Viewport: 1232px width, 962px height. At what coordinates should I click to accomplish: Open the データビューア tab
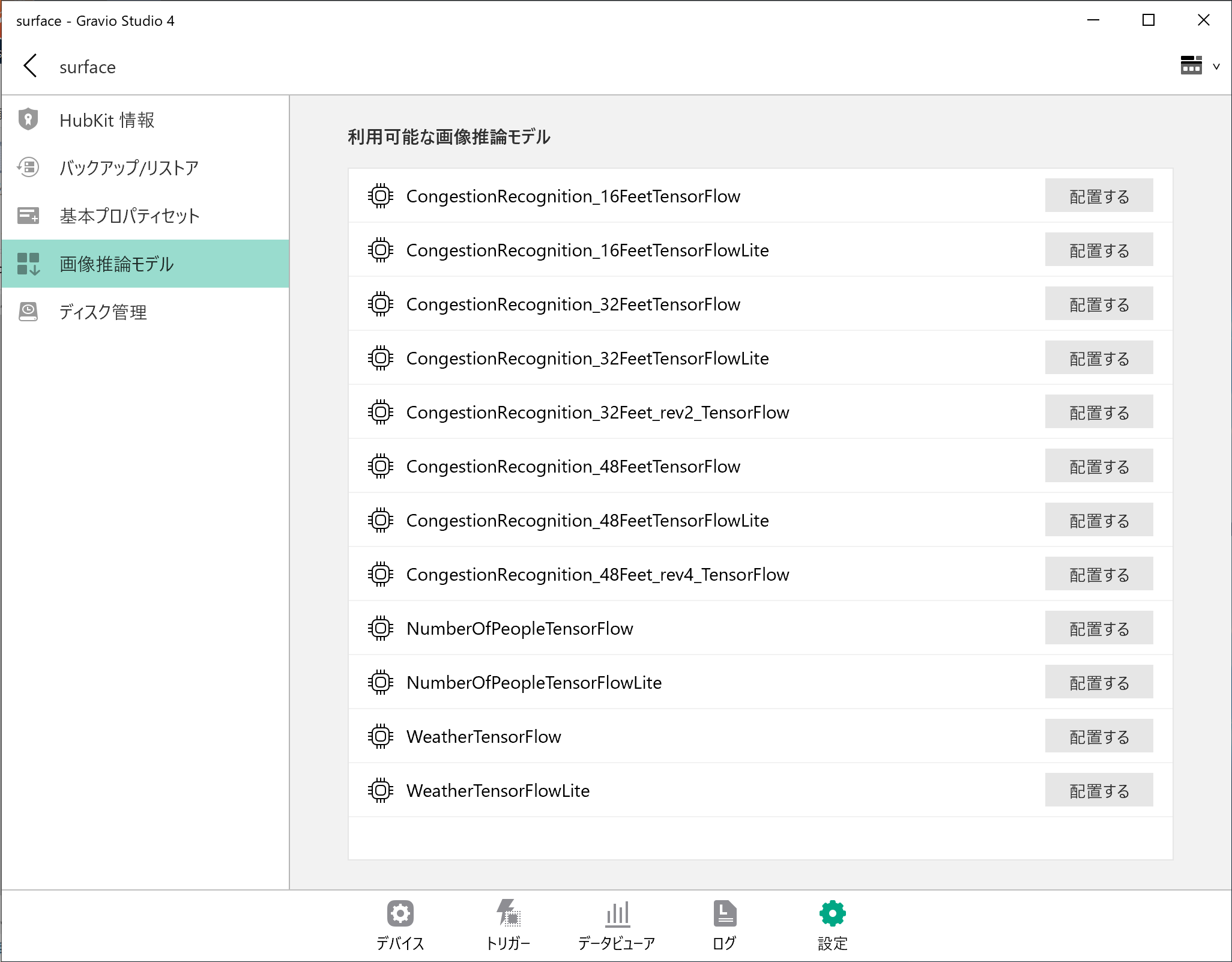pyautogui.click(x=617, y=925)
